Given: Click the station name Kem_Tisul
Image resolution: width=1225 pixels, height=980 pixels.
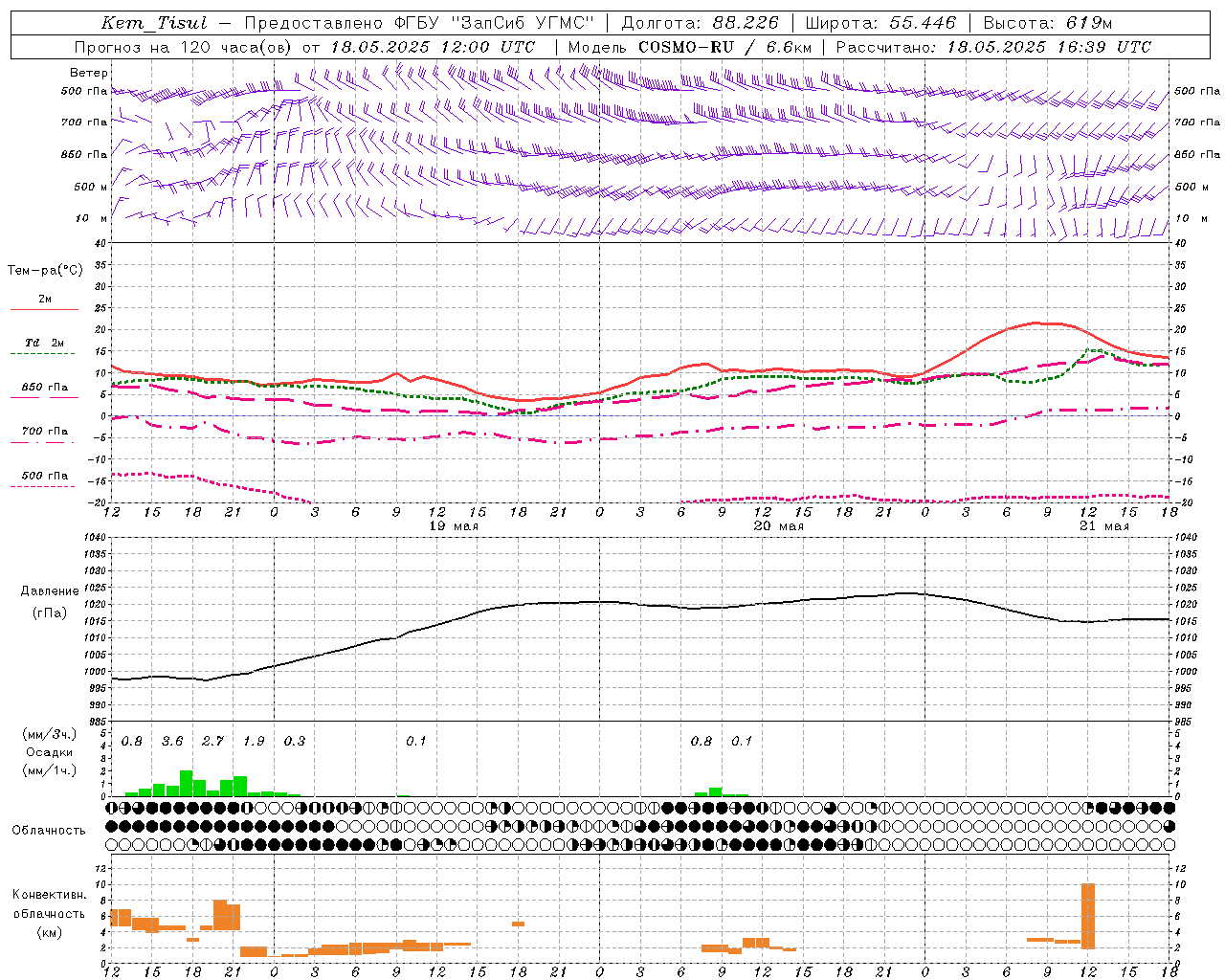Looking at the screenshot, I should [153, 23].
